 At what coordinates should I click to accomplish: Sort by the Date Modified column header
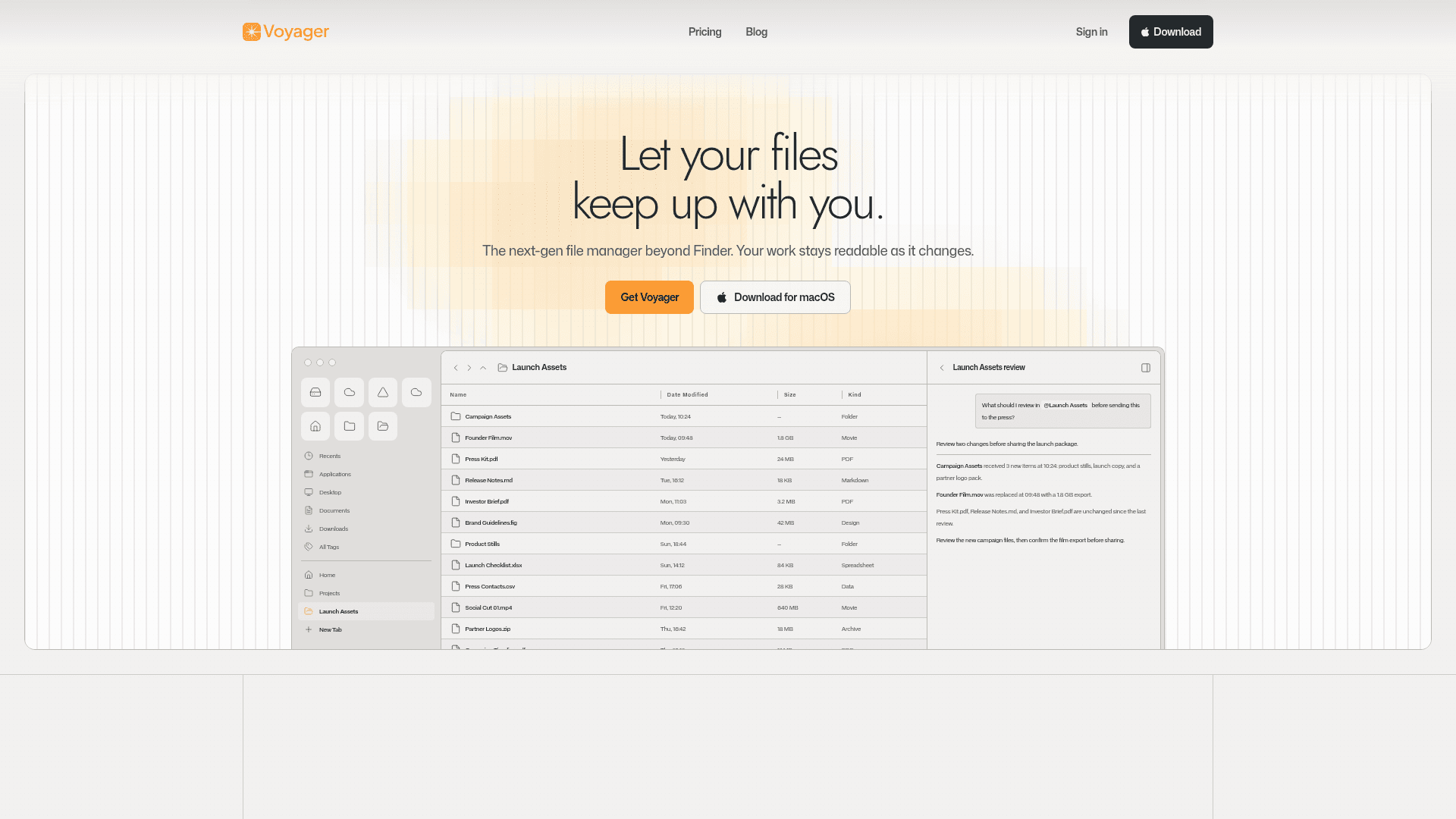[687, 394]
